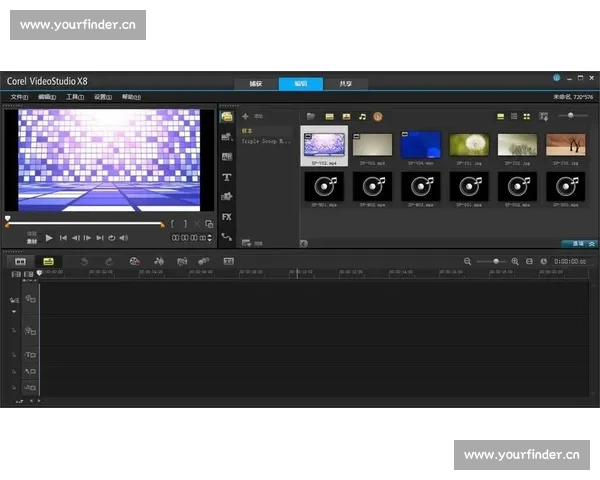
Task: Open the 文件 (File) menu
Action: coord(18,97)
